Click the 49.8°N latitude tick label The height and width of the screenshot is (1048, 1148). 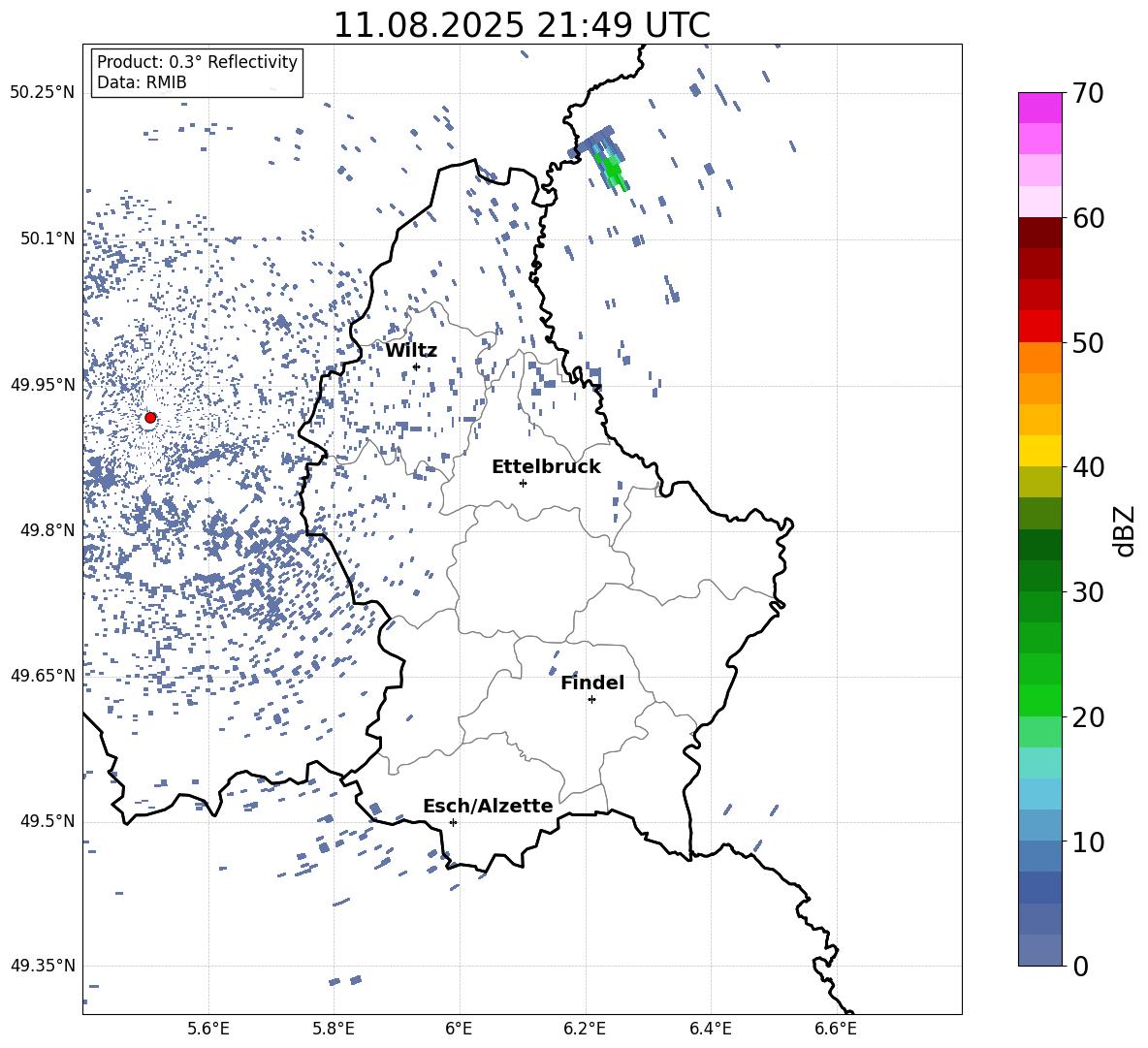(48, 530)
